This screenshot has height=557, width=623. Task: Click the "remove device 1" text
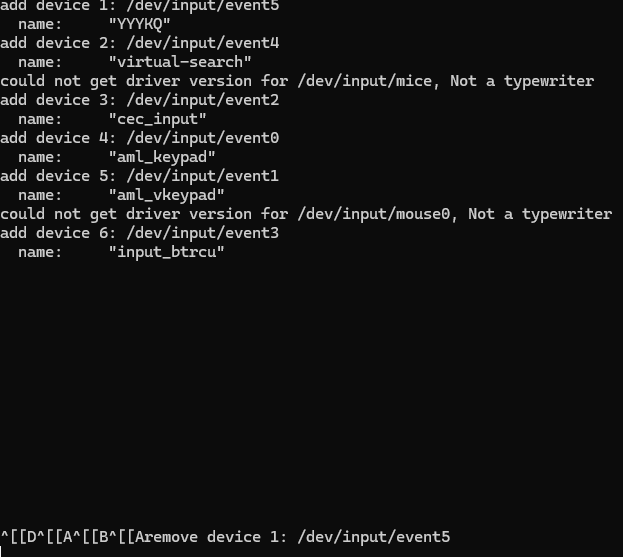pos(211,537)
